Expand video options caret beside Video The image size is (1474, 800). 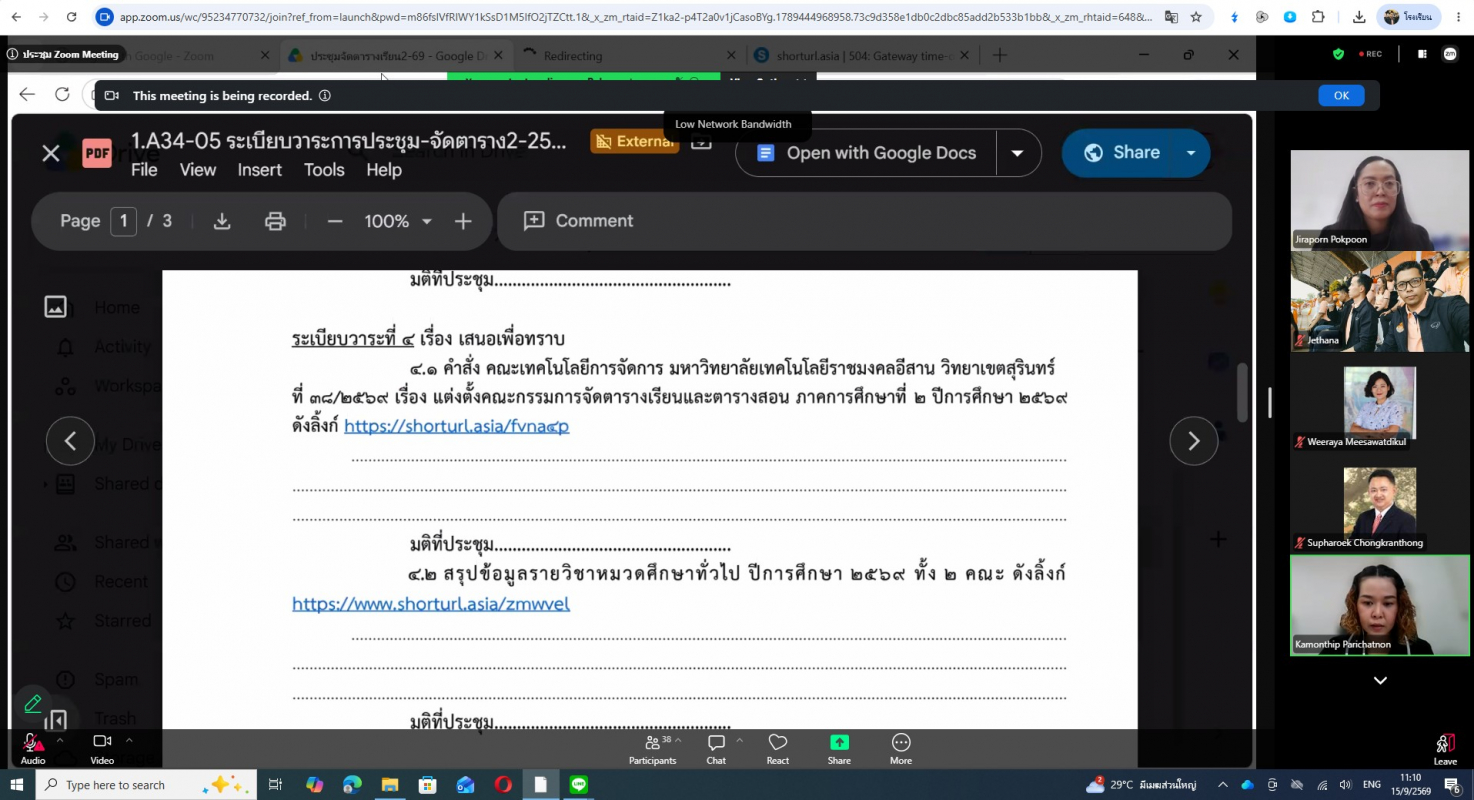(x=128, y=741)
